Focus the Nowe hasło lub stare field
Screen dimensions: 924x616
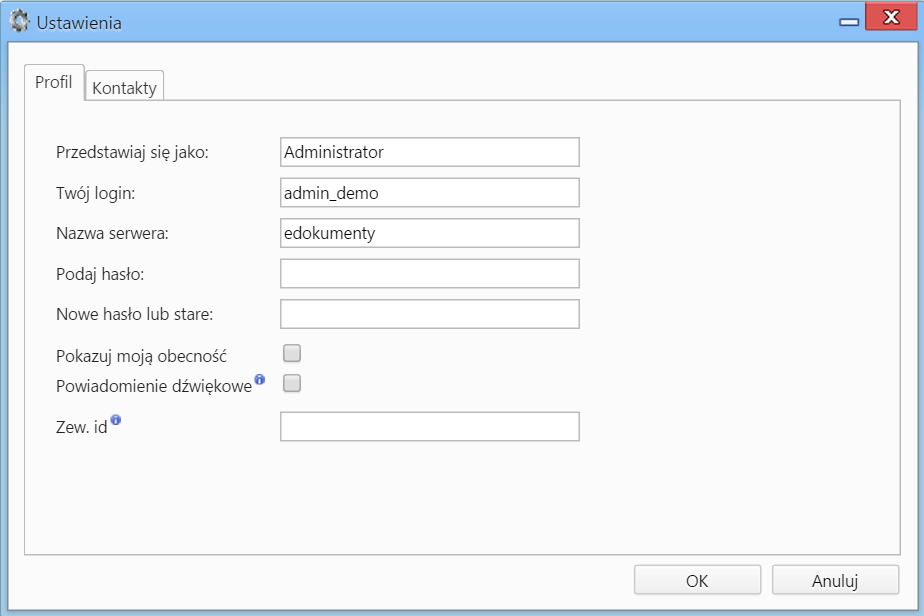430,314
